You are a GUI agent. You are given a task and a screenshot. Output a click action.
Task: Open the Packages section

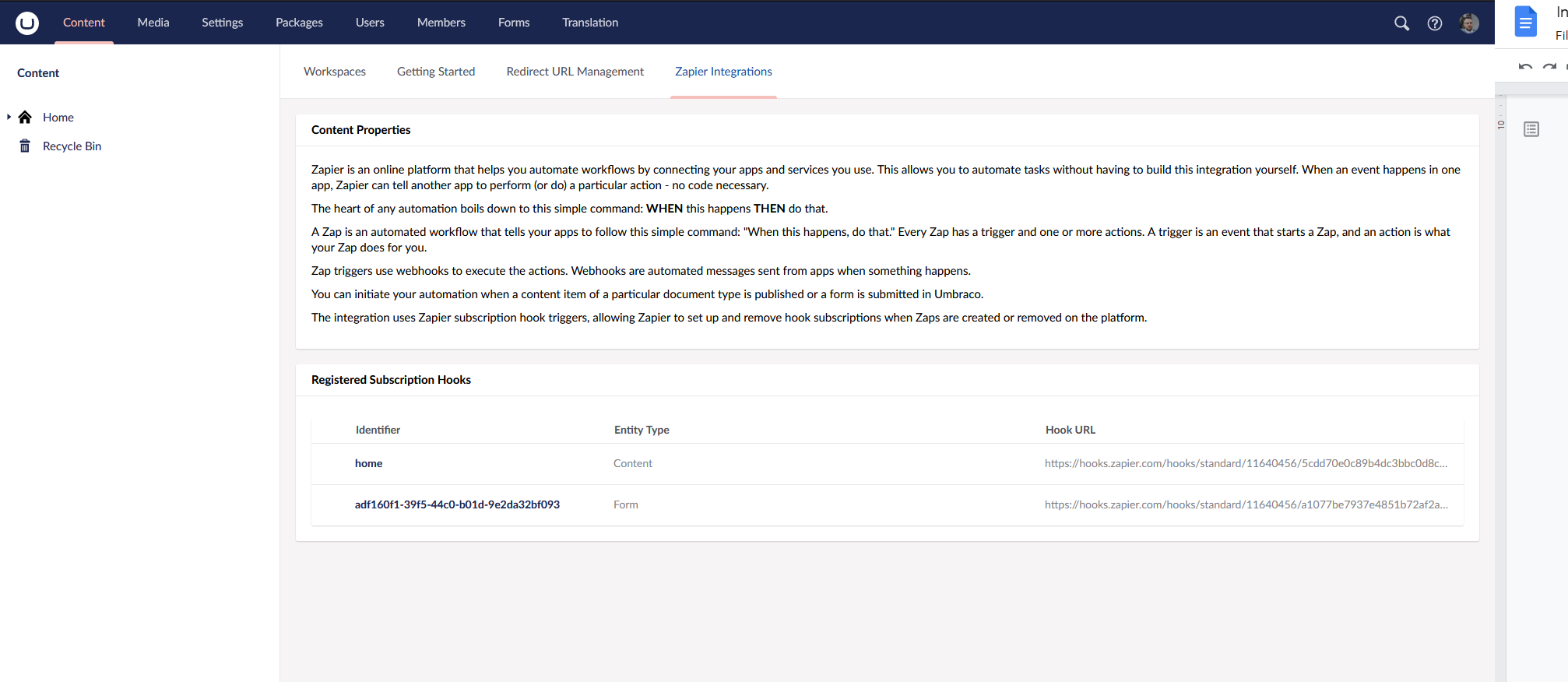pyautogui.click(x=299, y=23)
